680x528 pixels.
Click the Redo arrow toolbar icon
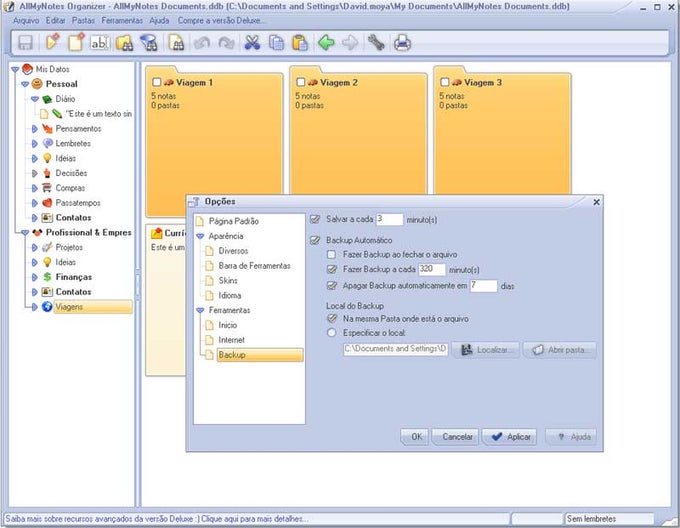(226, 43)
